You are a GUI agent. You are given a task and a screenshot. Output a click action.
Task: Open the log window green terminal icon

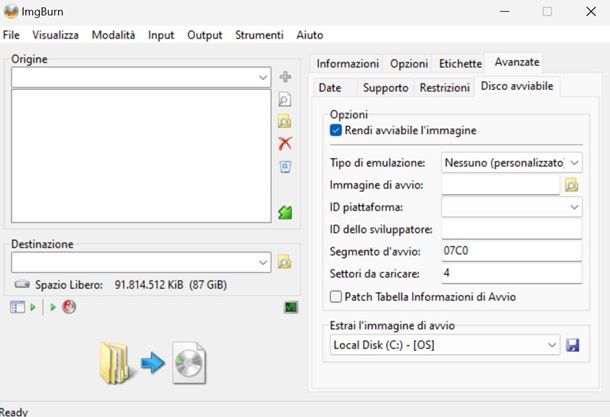click(291, 307)
